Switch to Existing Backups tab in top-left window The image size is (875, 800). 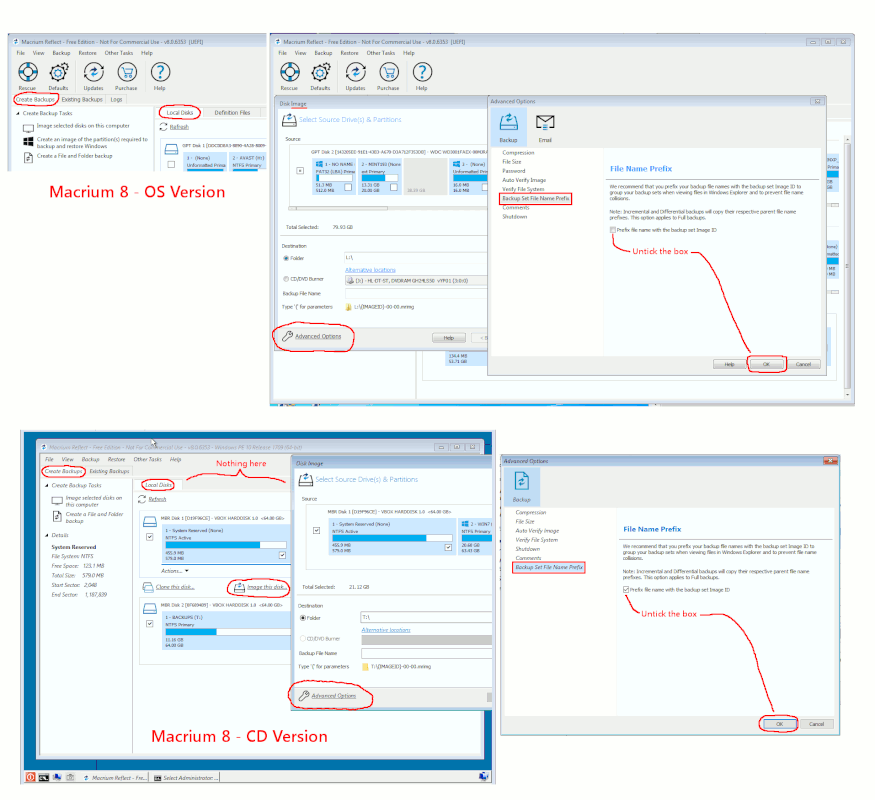coord(82,99)
